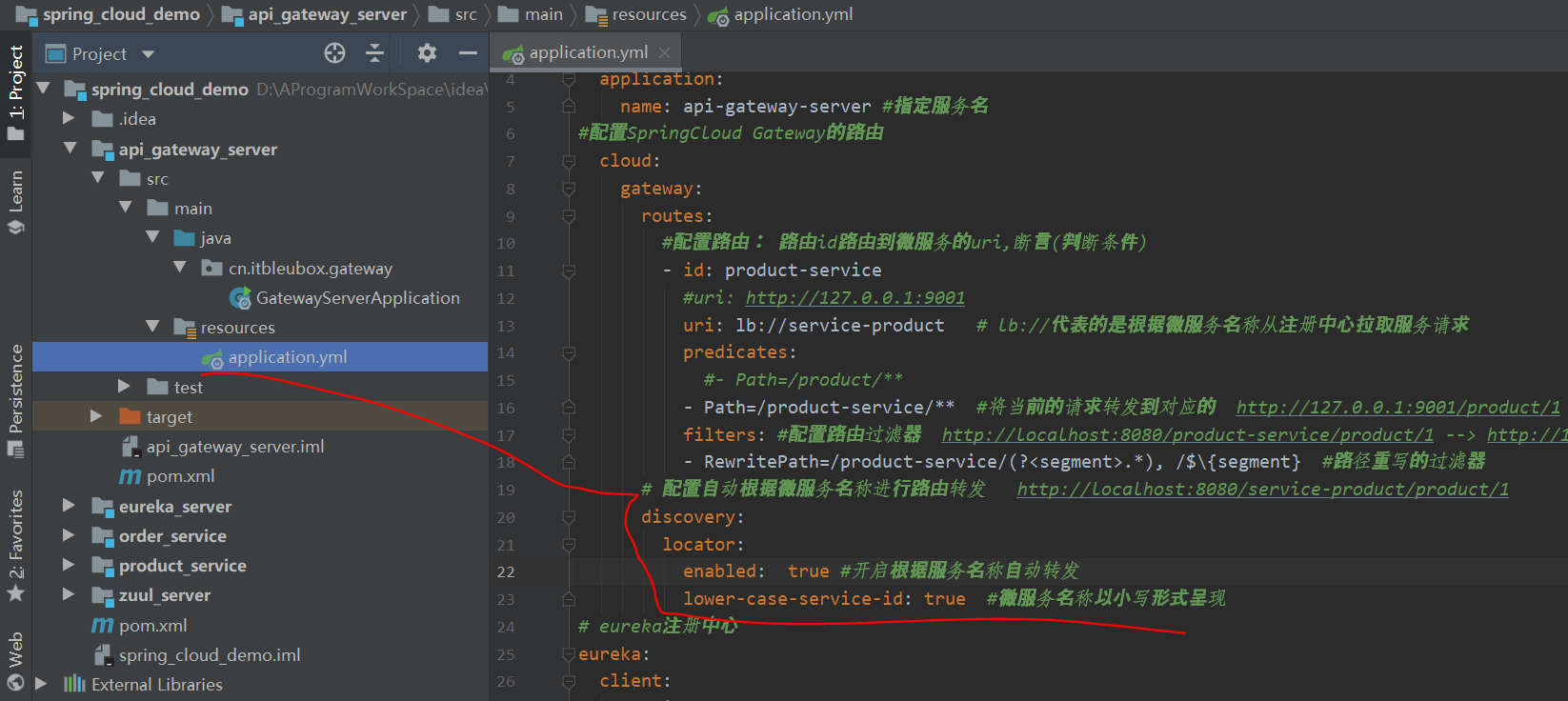
Task: Click the Collapse All icon in Project panel
Action: [x=375, y=53]
